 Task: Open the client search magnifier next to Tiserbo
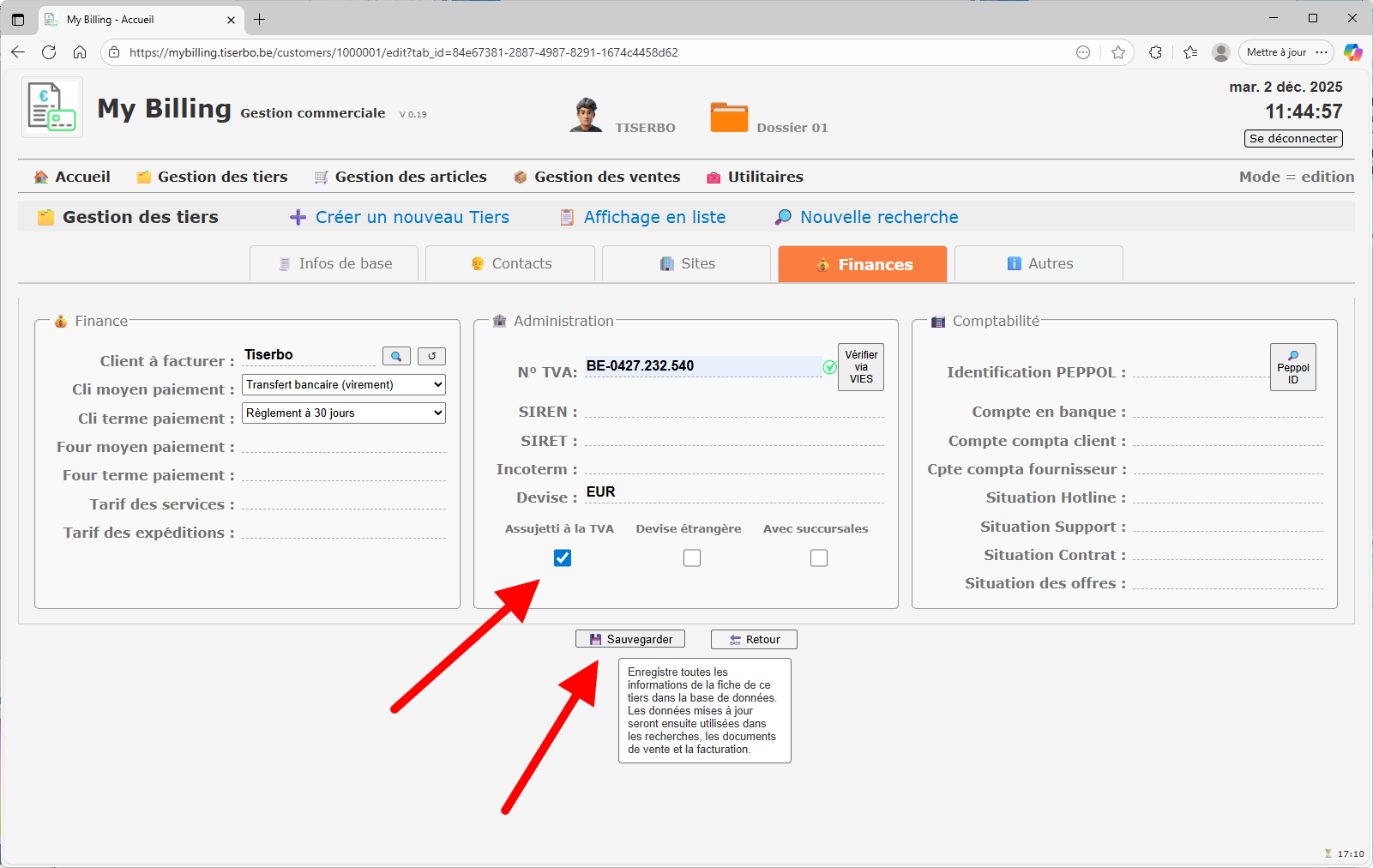(x=396, y=355)
